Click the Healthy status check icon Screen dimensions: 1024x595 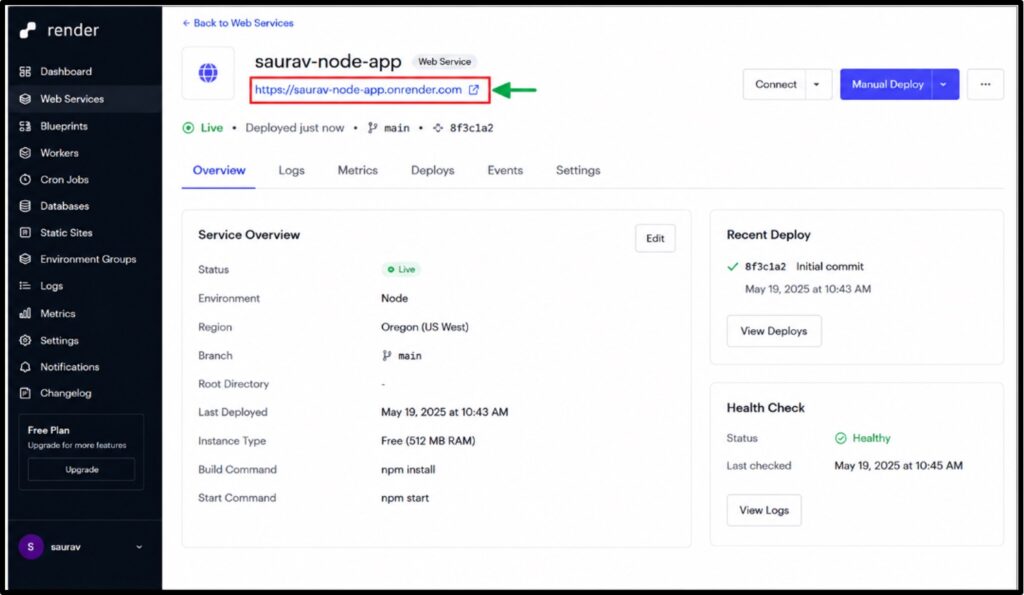[840, 438]
